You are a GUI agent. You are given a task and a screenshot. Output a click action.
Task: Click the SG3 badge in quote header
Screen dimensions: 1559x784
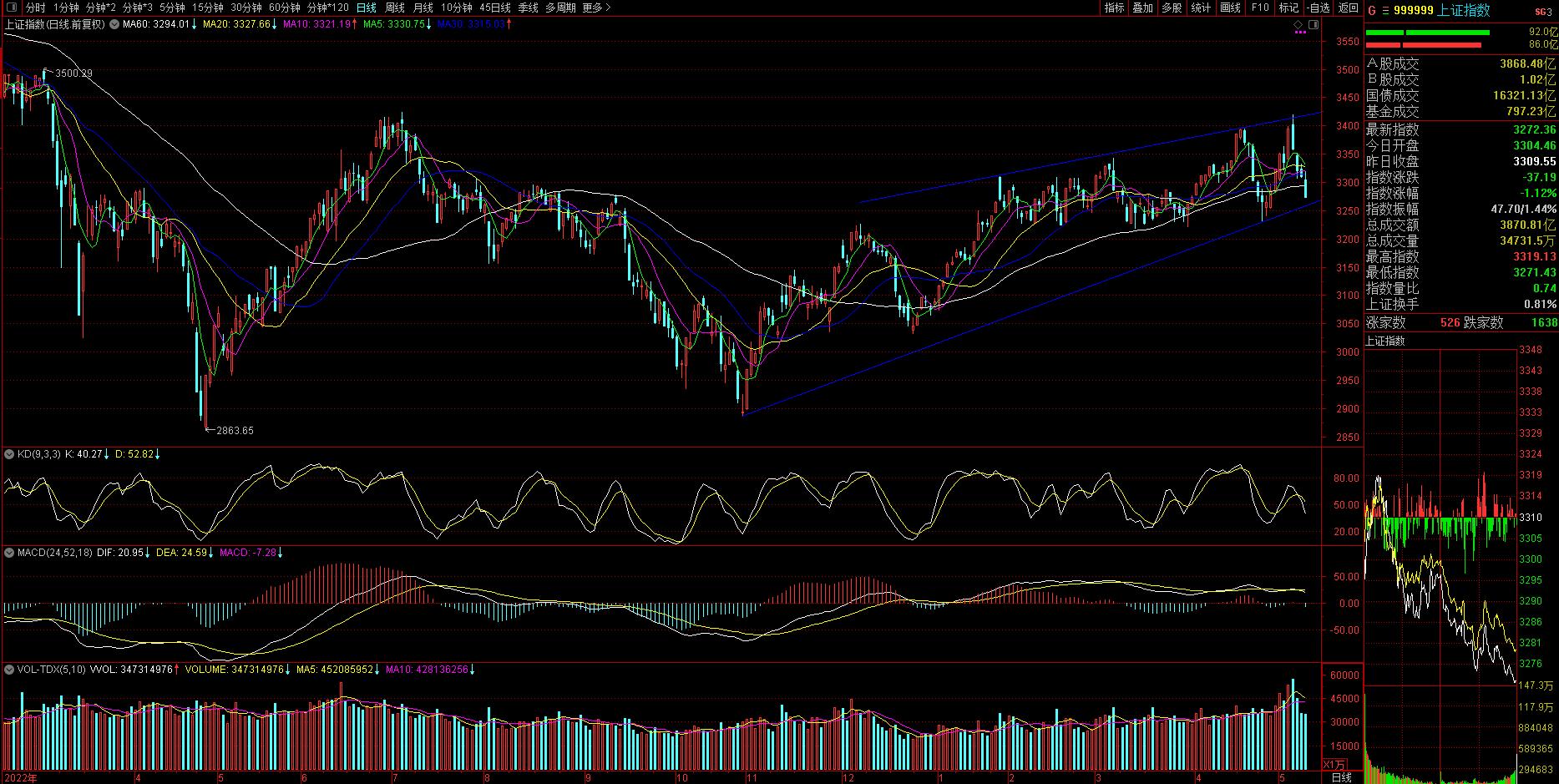coord(1544,11)
